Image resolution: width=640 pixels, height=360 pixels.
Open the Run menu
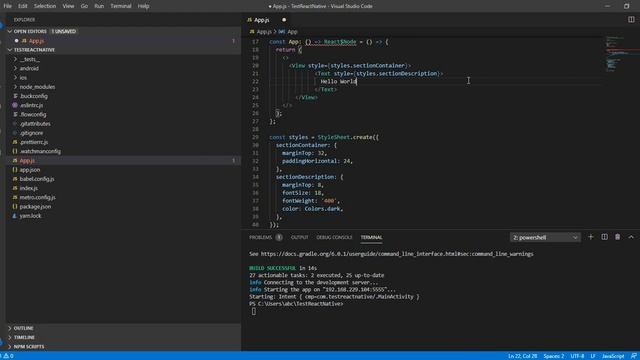pyautogui.click(x=99, y=6)
